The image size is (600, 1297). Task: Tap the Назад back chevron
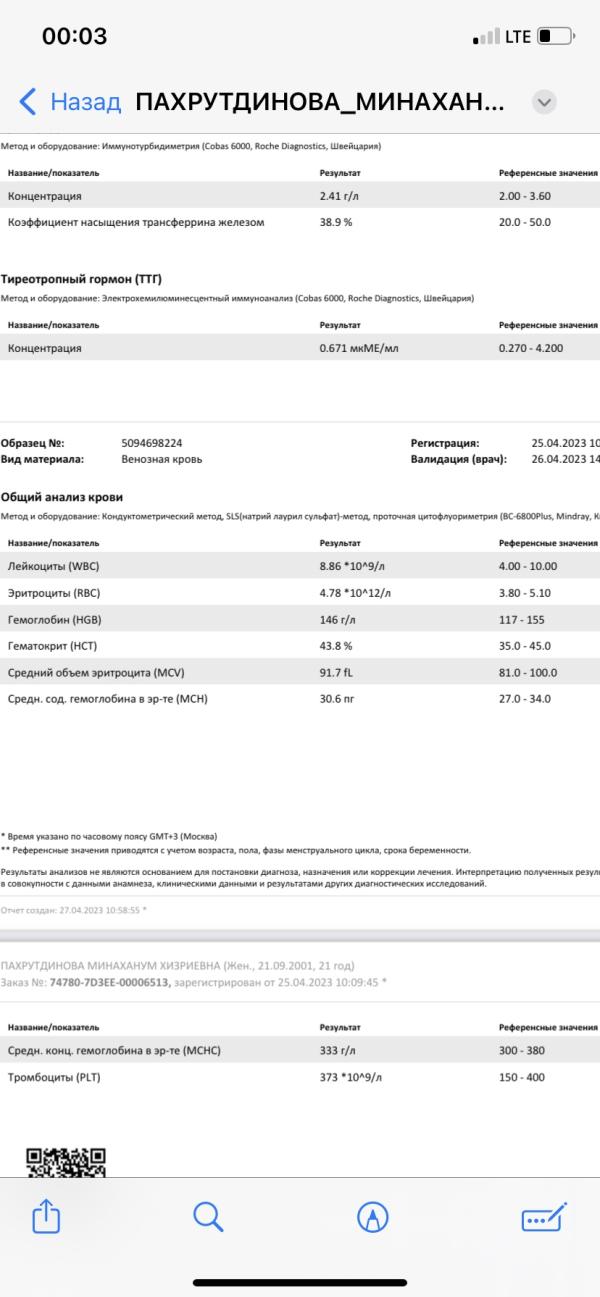(28, 102)
